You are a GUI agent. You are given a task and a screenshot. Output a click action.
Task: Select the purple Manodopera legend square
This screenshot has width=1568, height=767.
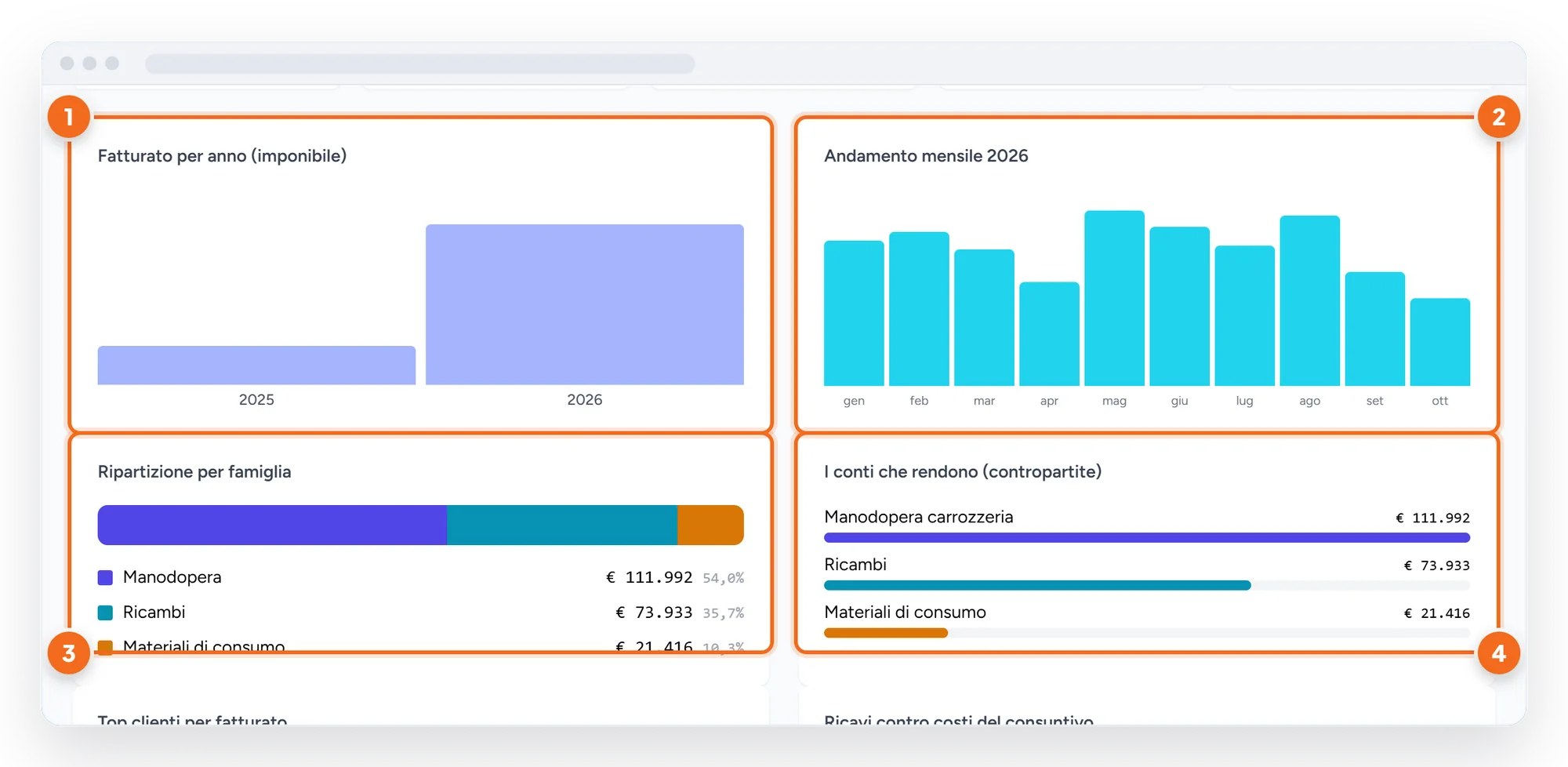click(x=105, y=578)
